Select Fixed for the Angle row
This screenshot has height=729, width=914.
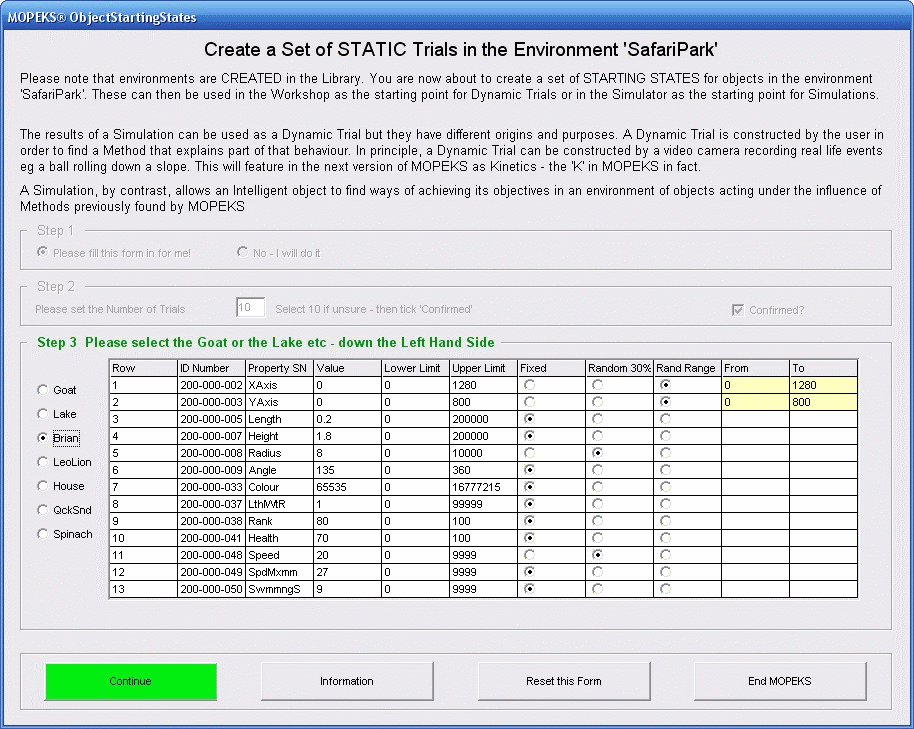pos(529,470)
